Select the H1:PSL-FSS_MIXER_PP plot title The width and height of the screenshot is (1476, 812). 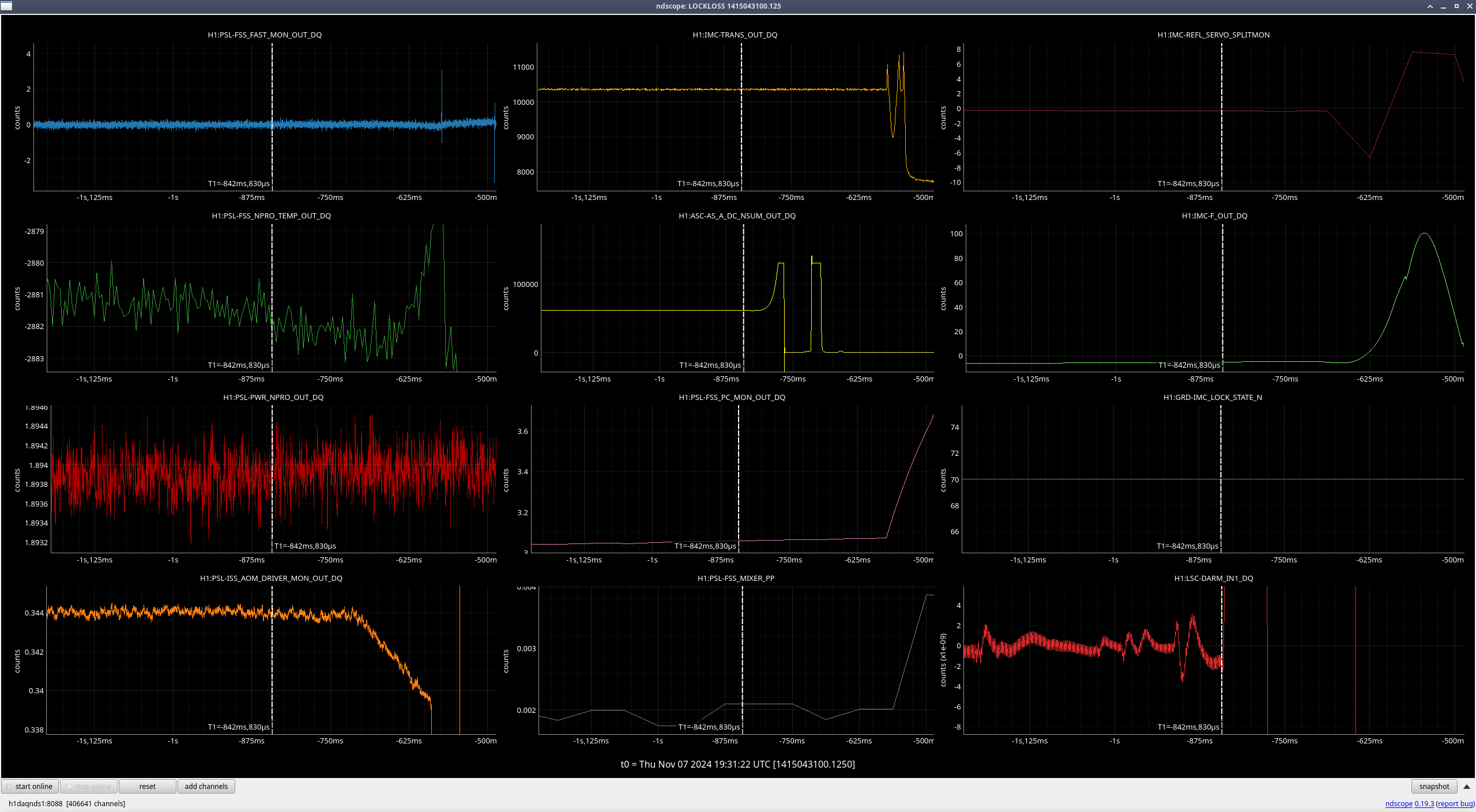(x=736, y=578)
